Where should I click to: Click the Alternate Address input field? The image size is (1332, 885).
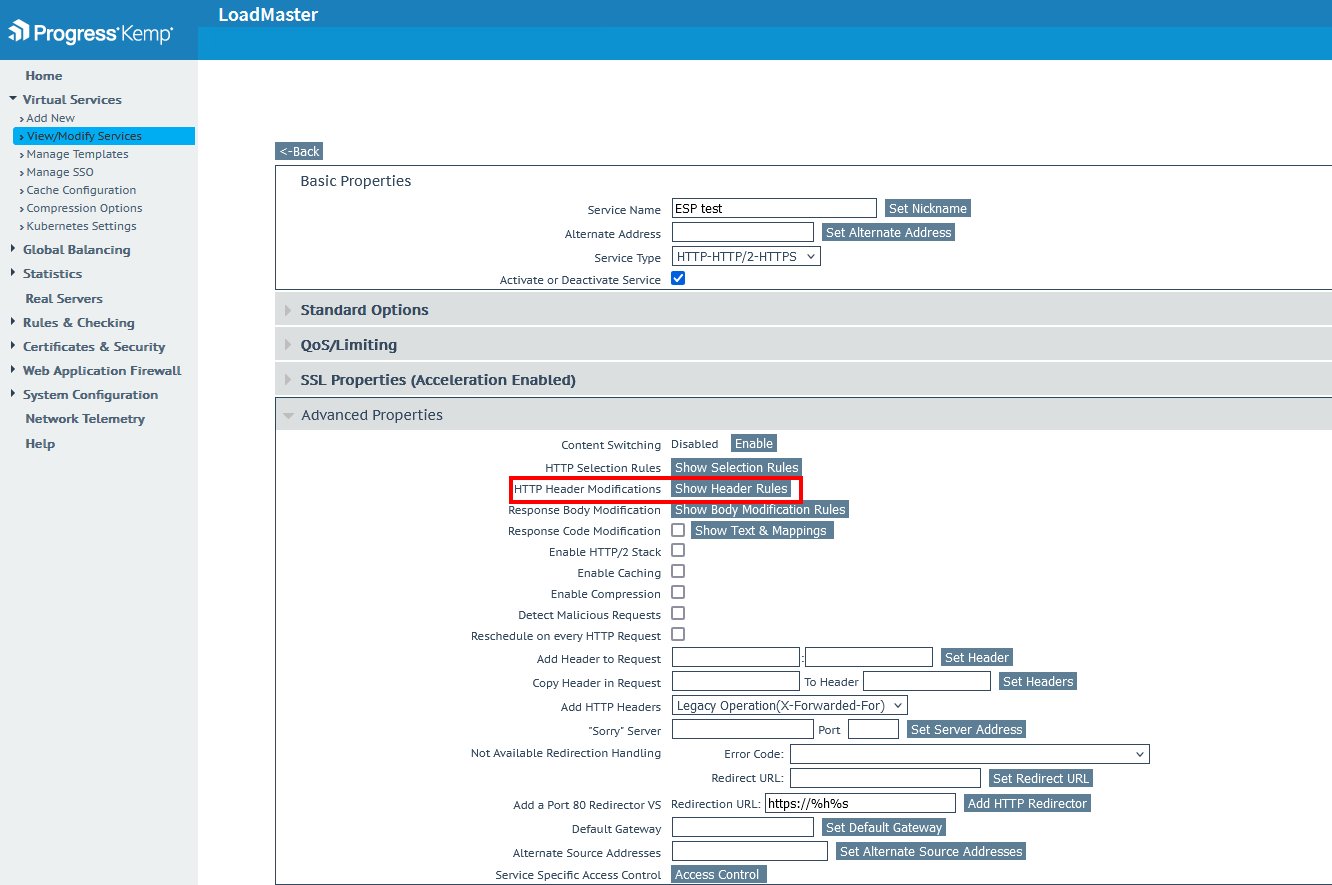[x=743, y=232]
